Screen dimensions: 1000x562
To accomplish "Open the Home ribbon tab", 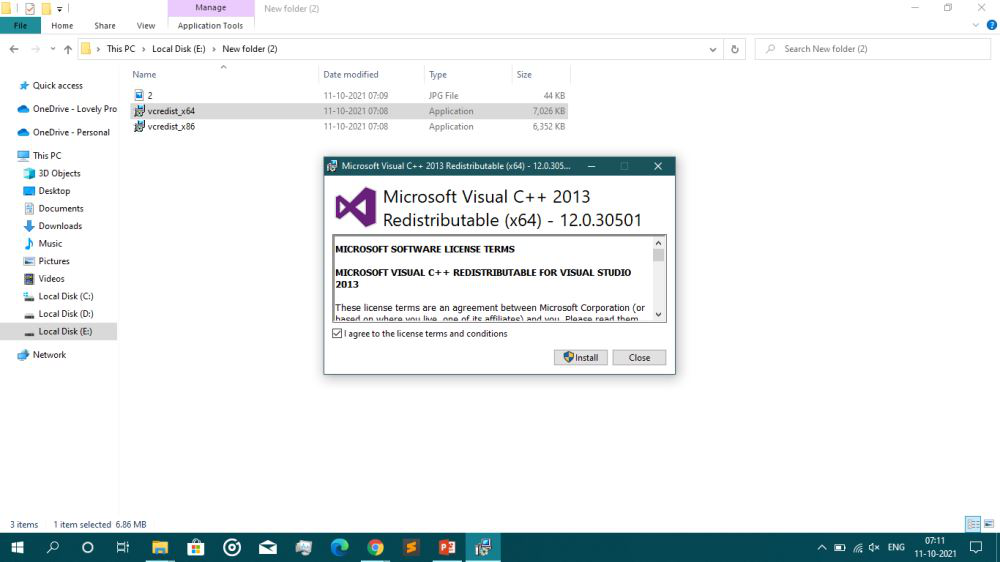I will [62, 26].
